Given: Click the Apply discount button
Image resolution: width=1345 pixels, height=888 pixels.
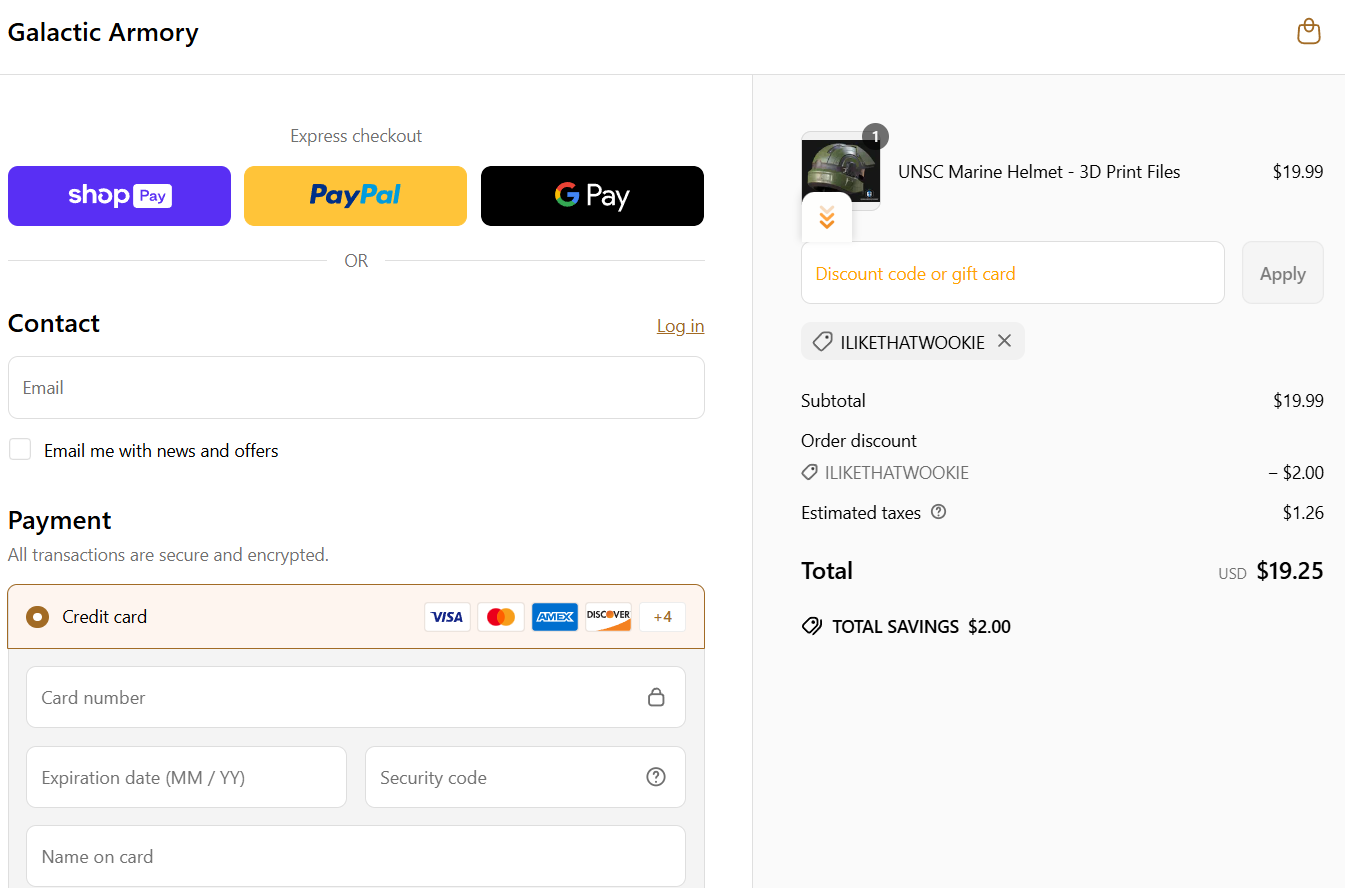Looking at the screenshot, I should click(x=1282, y=273).
